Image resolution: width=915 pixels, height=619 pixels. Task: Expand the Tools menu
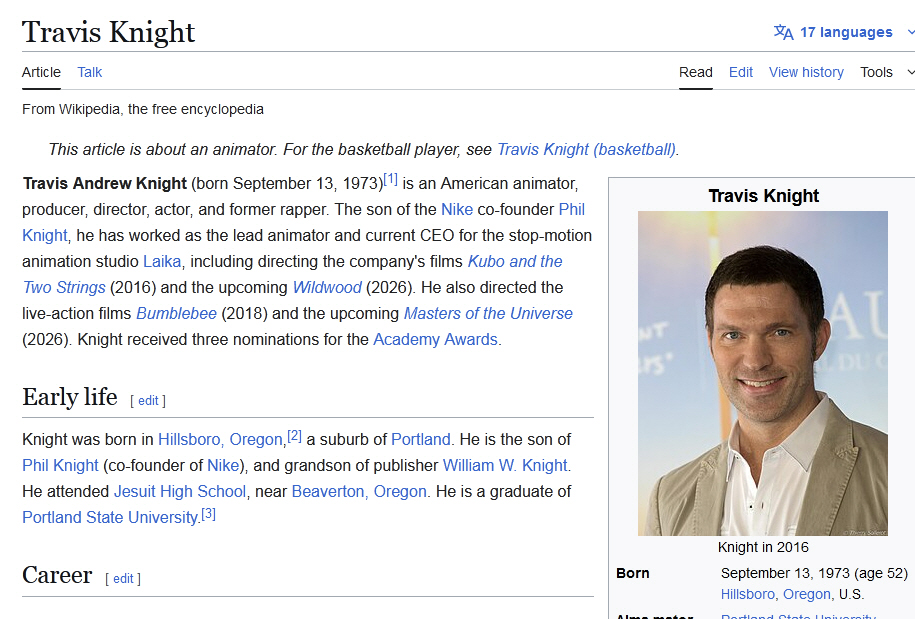pyautogui.click(x=886, y=72)
